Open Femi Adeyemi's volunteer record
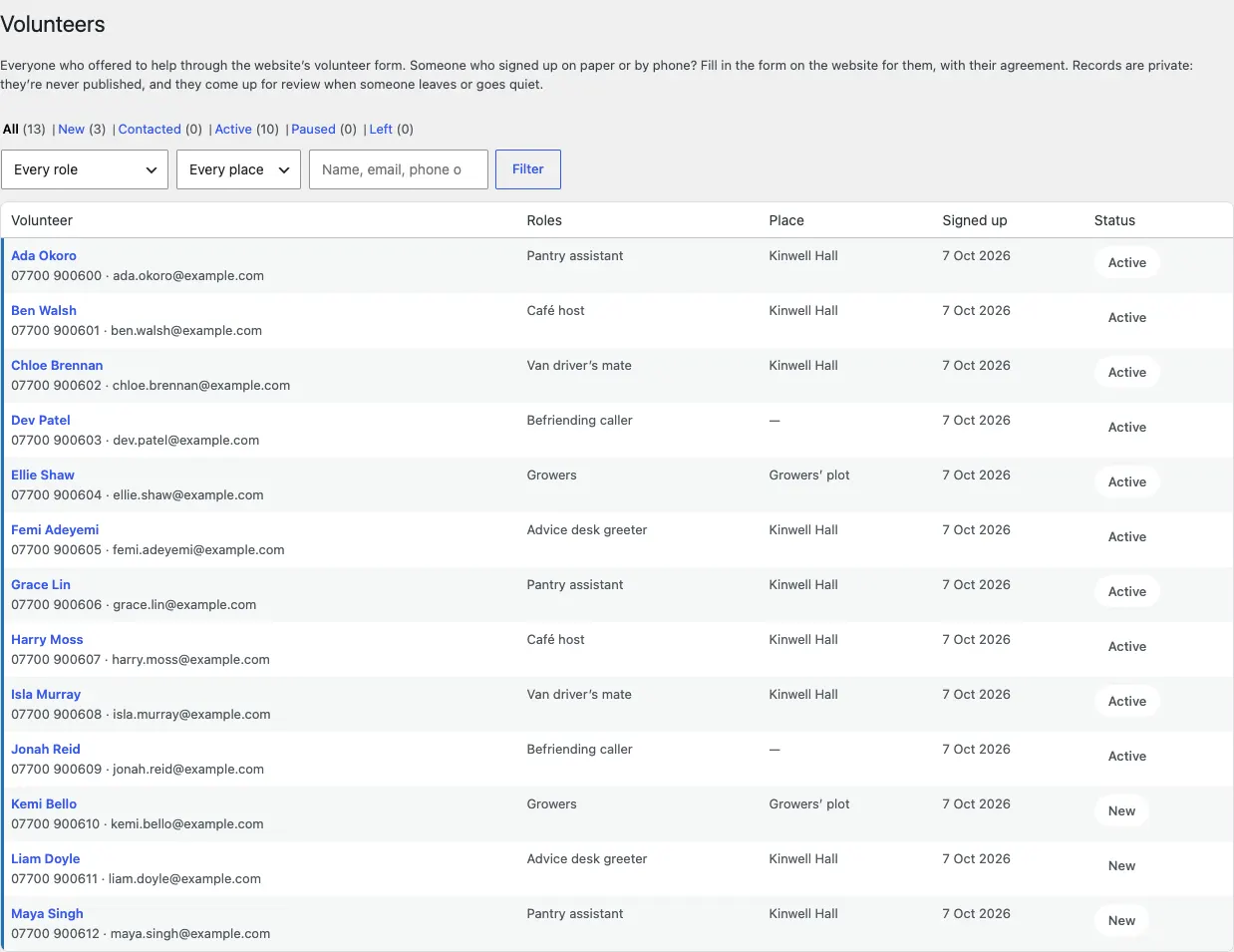The image size is (1234, 952). pos(55,529)
